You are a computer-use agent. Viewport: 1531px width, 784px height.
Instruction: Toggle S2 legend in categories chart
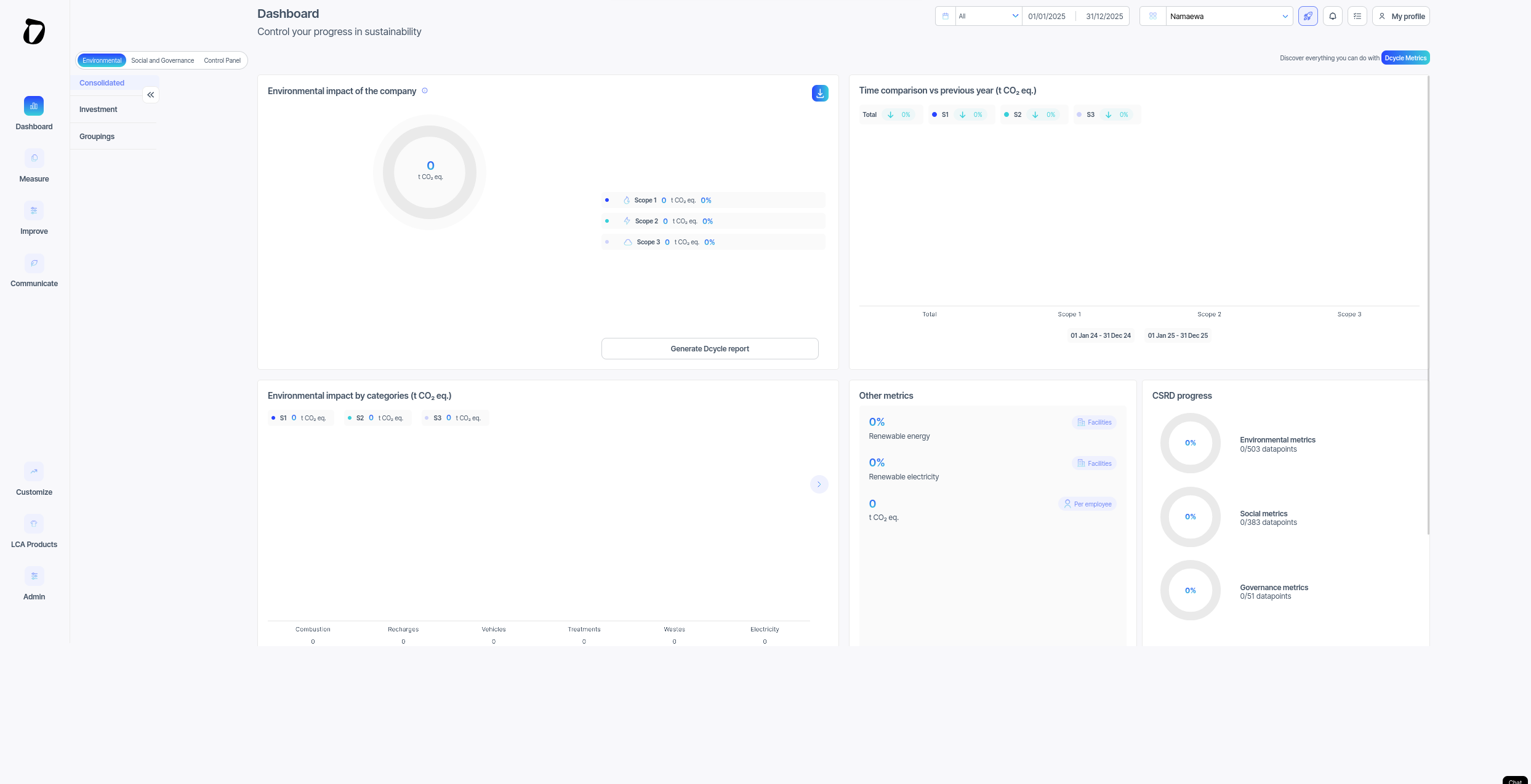coord(377,418)
